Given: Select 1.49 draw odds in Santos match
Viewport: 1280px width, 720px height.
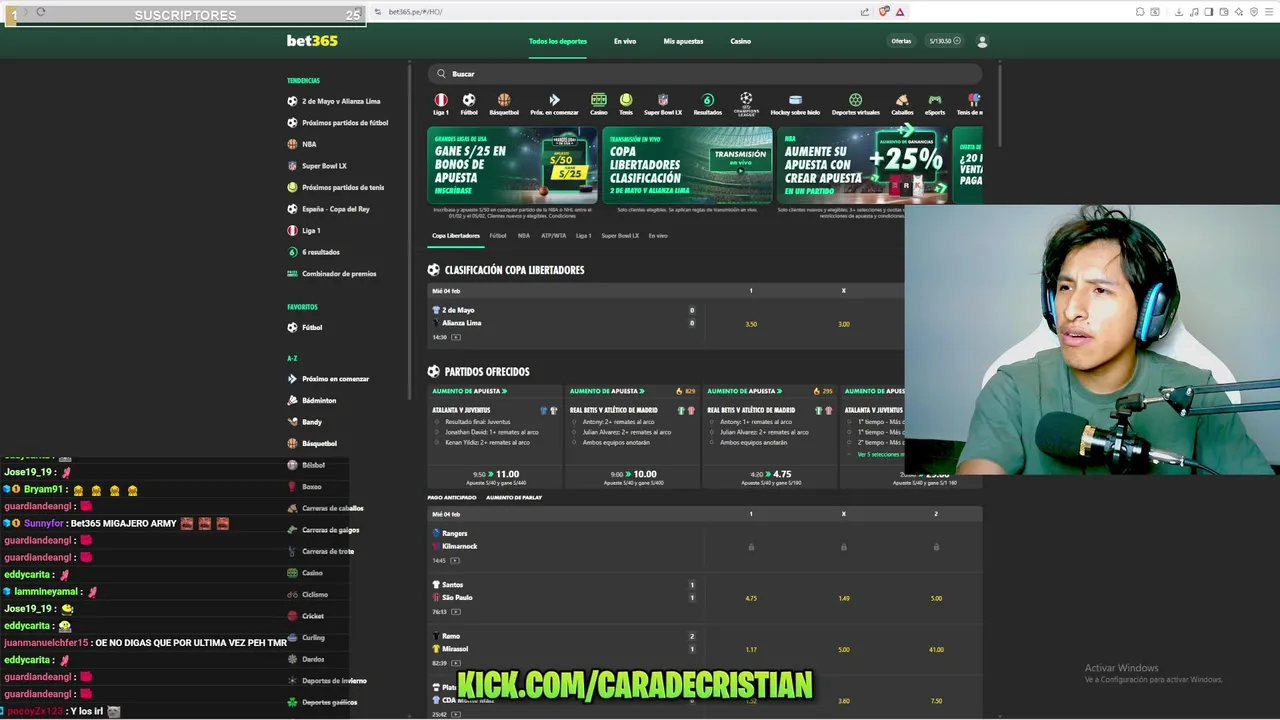Looking at the screenshot, I should (843, 598).
